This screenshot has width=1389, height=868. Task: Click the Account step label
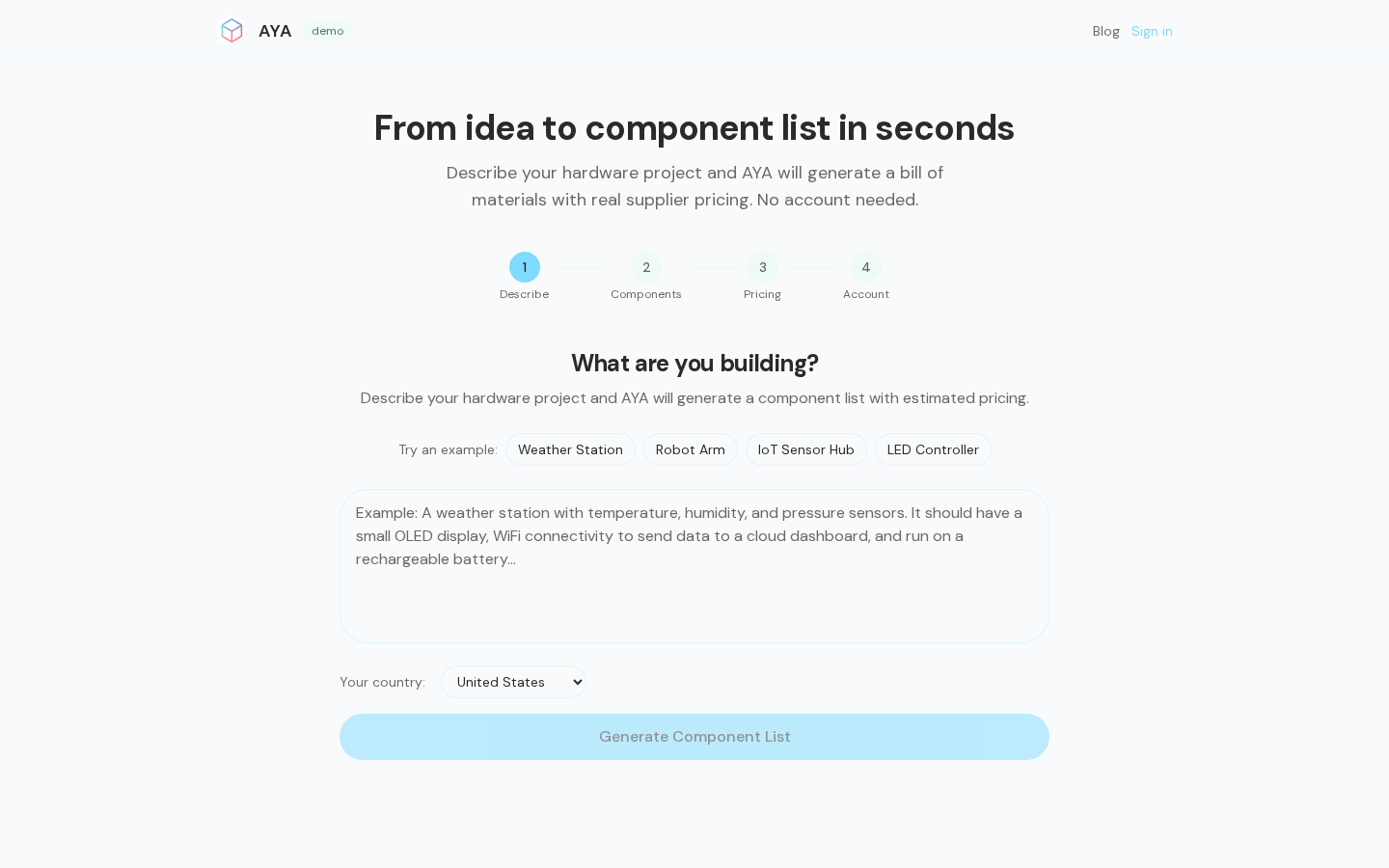(x=866, y=294)
